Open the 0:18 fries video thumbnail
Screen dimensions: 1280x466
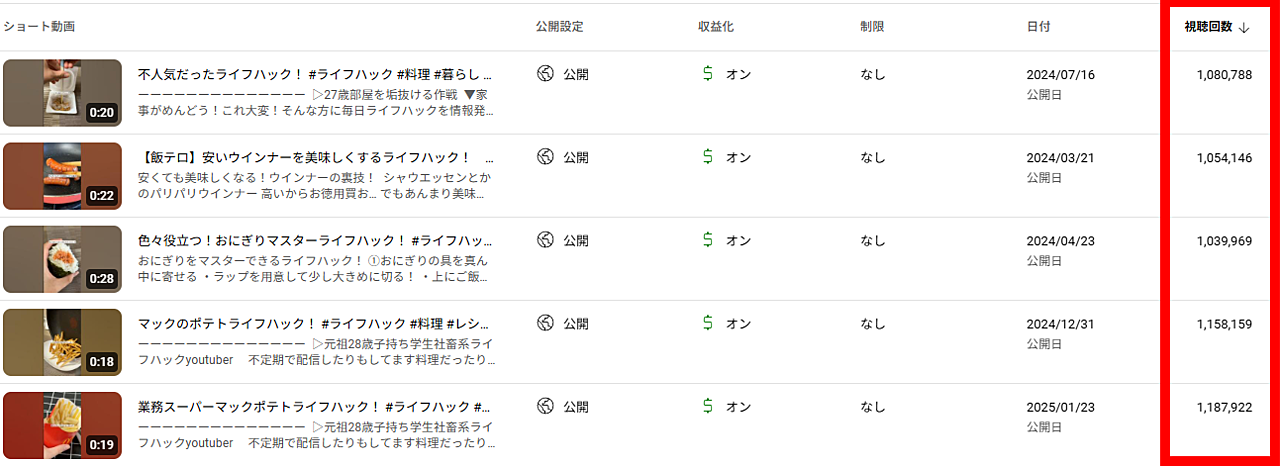click(62, 342)
